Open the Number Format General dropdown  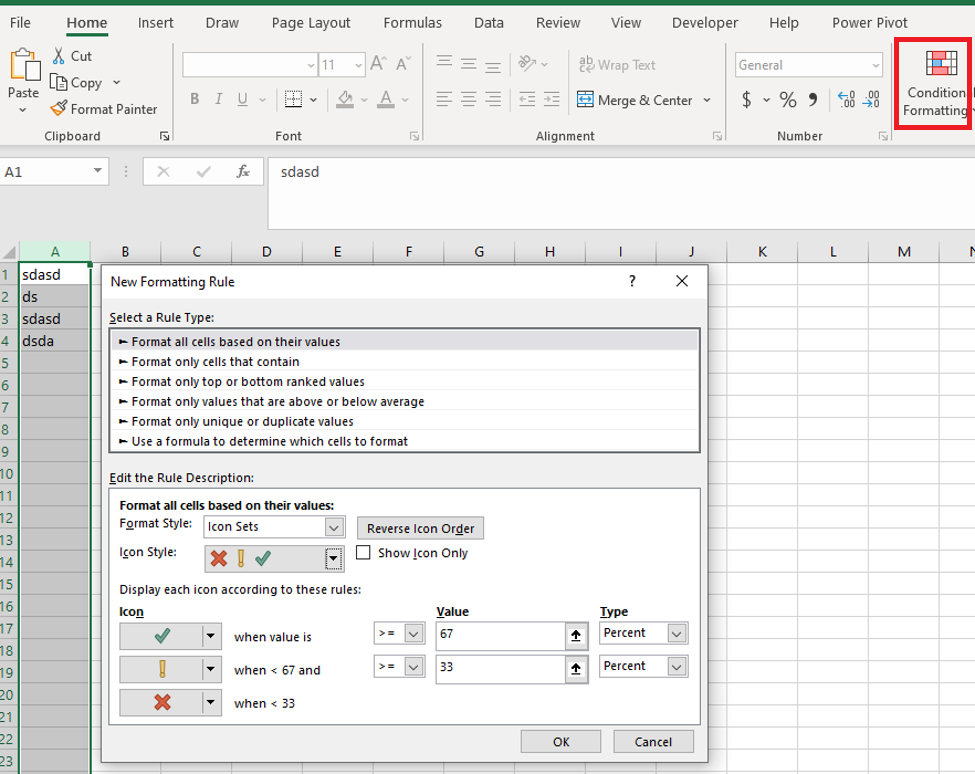click(x=876, y=65)
